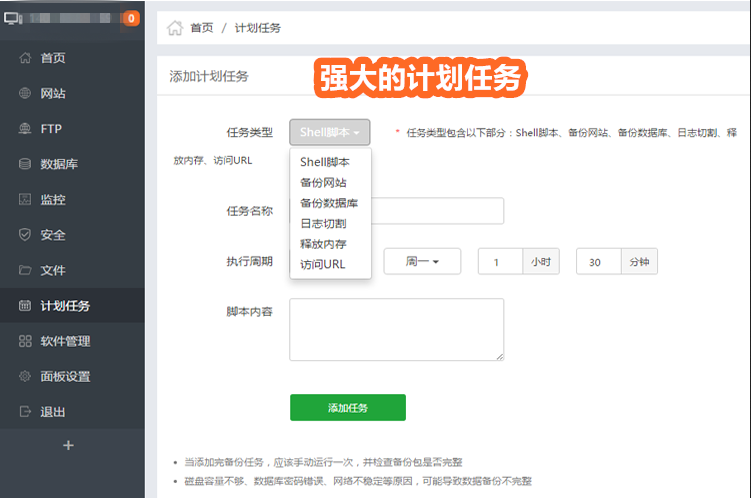Click the home icon in the sidebar
This screenshot has width=751, height=498.
point(25,58)
